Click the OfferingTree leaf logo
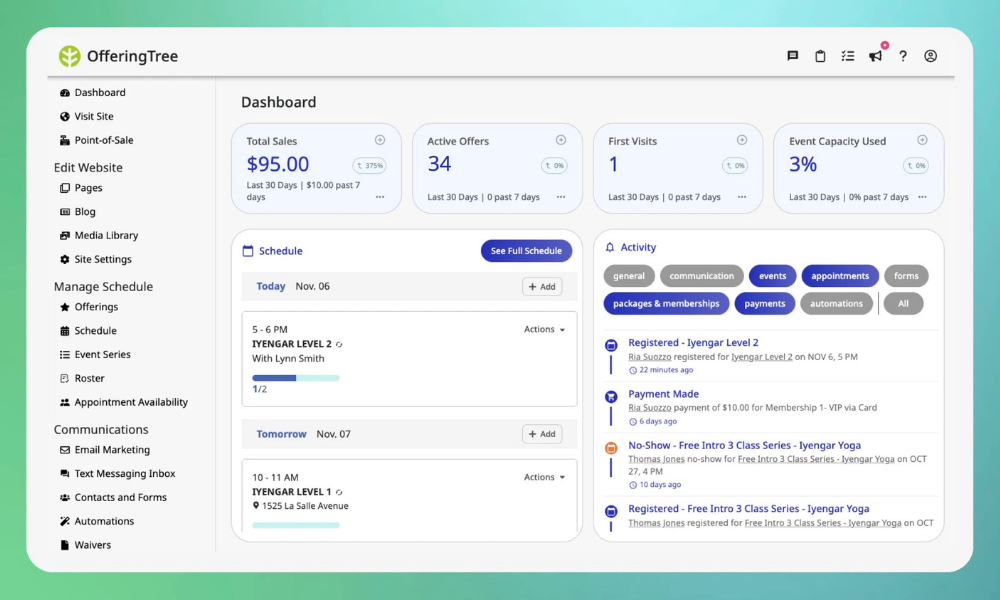 coord(70,56)
